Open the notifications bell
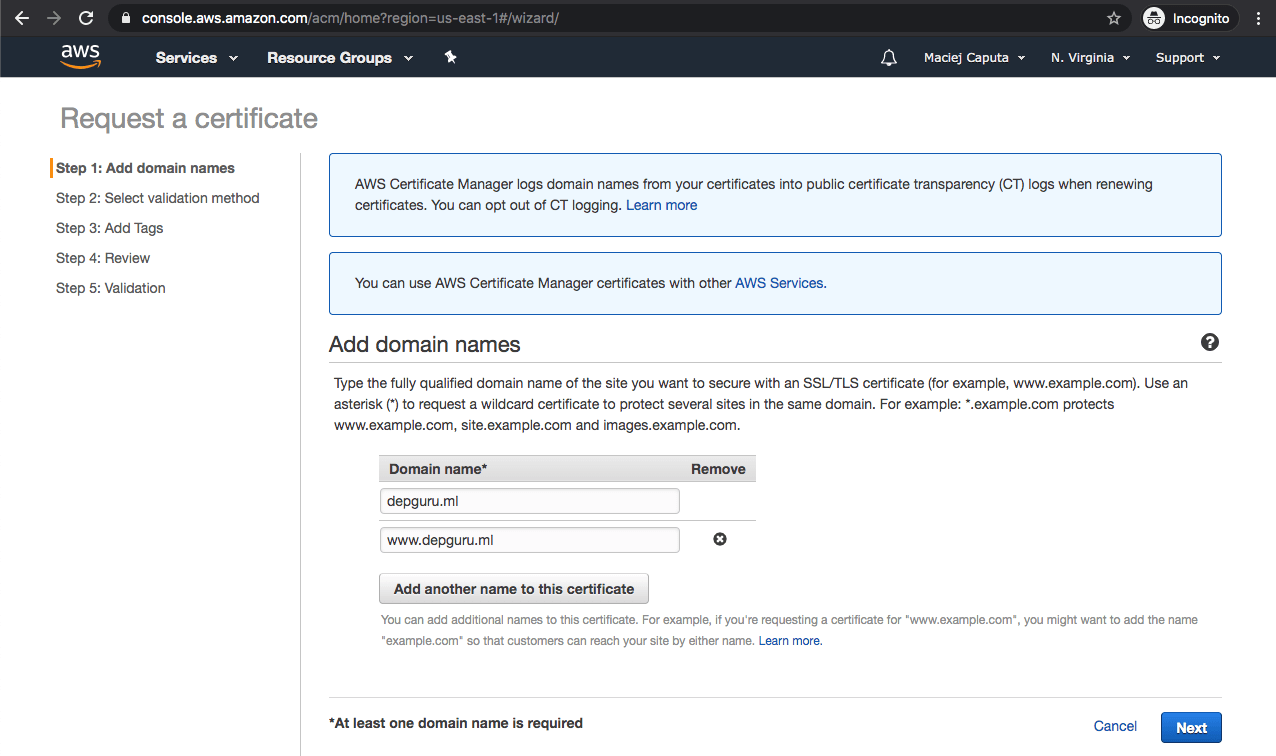 pyautogui.click(x=888, y=58)
